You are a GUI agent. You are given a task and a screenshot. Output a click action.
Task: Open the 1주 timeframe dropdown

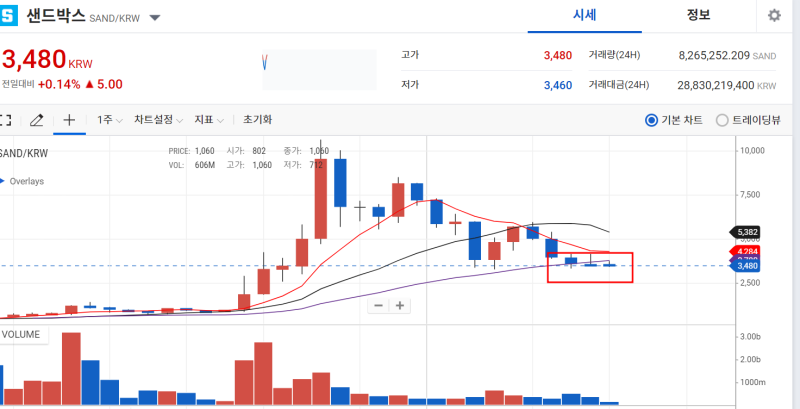pyautogui.click(x=110, y=120)
